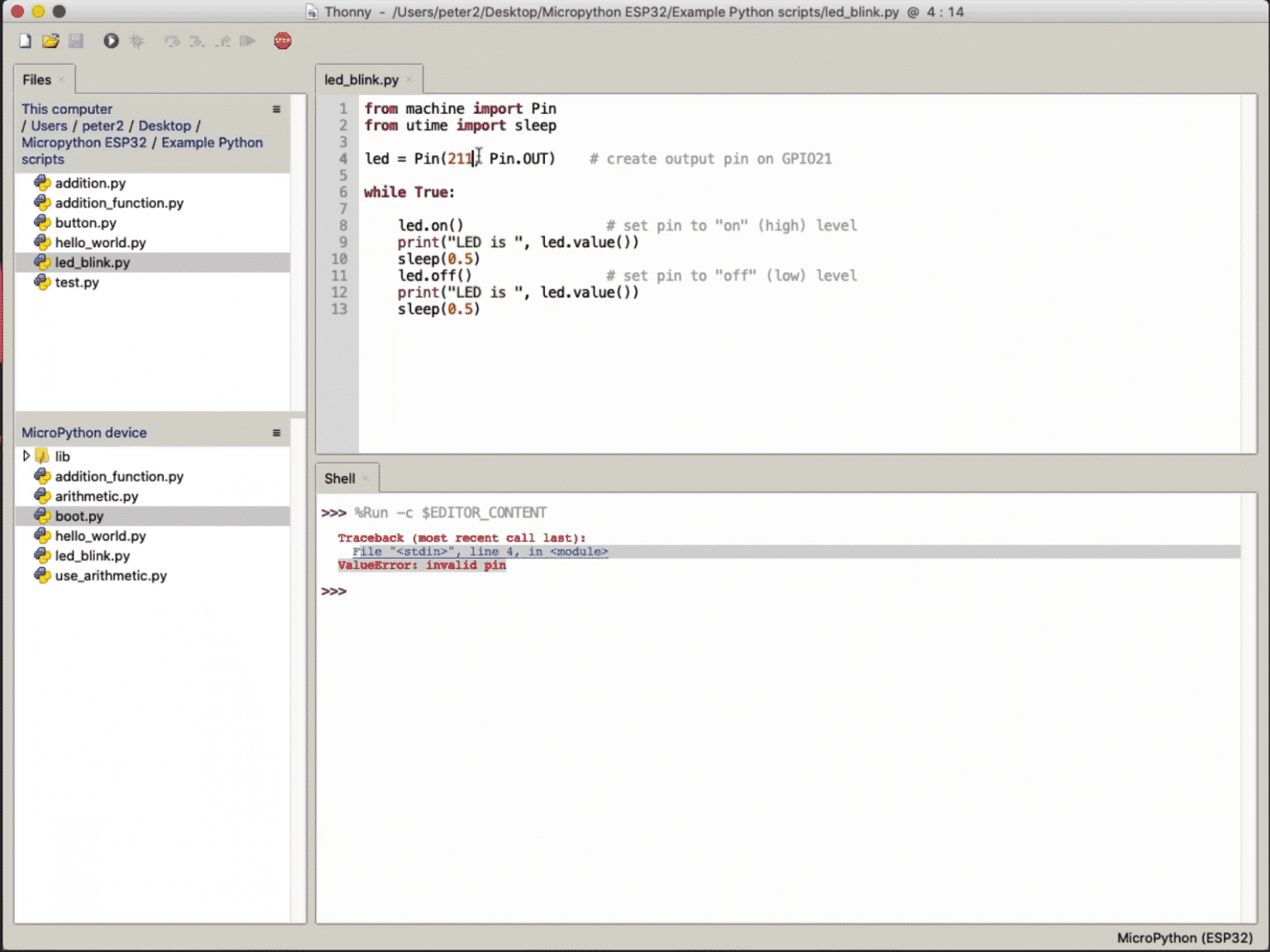This screenshot has height=952, width=1270.
Task: Click the MicroPython (ESP32) interpreter status label
Action: coord(1185,938)
